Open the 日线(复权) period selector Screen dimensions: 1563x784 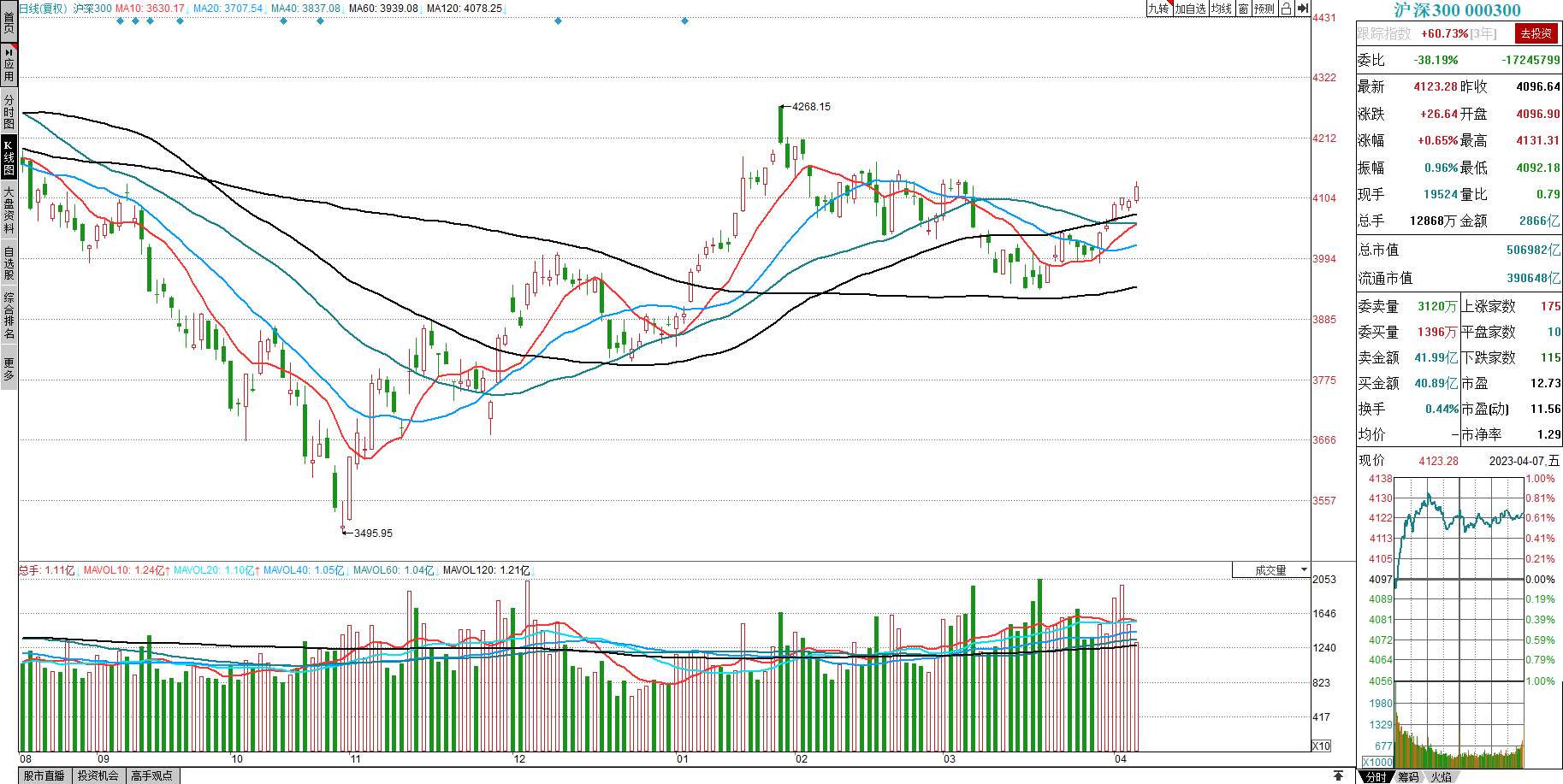tap(43, 9)
